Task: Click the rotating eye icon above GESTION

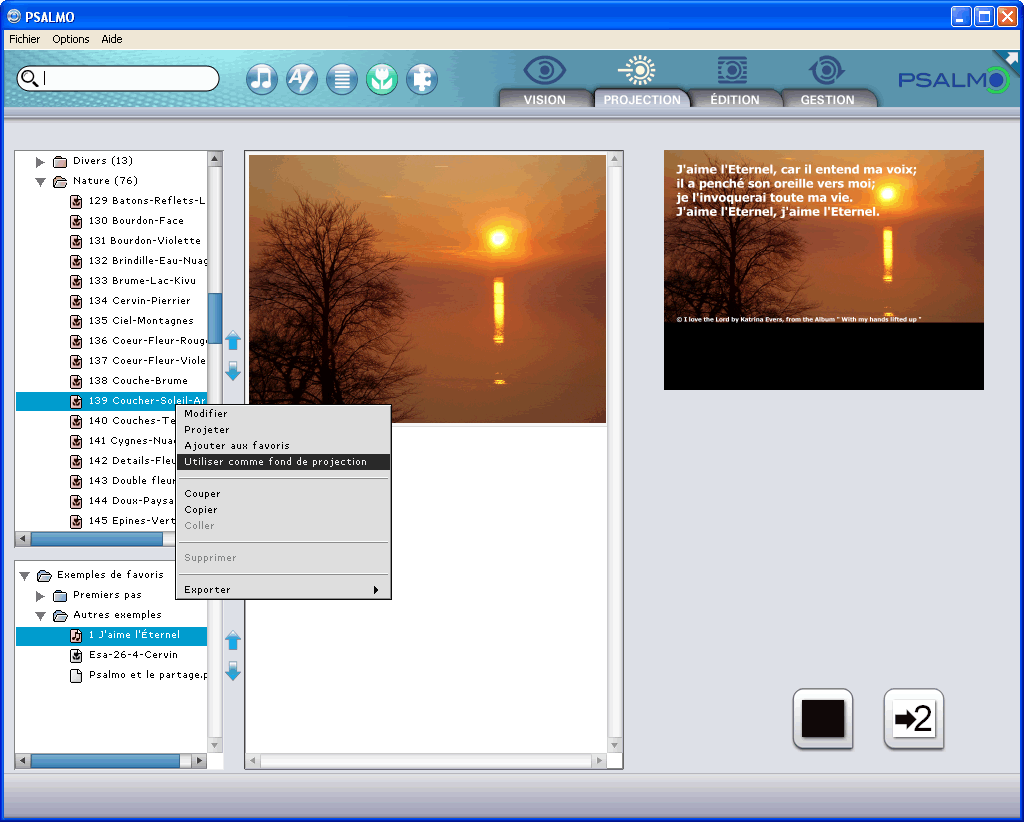Action: pos(826,70)
